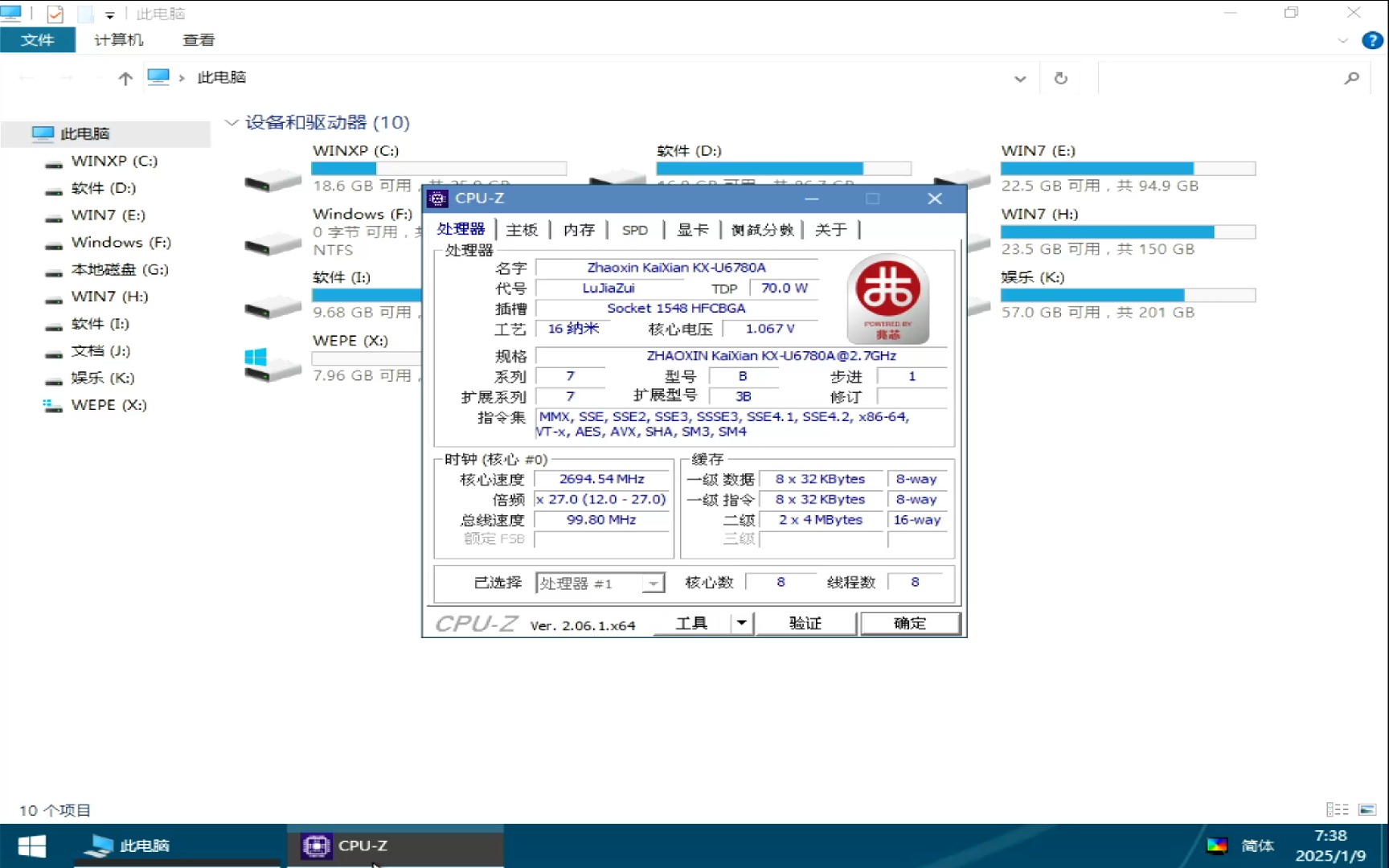Viewport: 1389px width, 868px height.
Task: Click the refresh icon in the address bar
Action: coord(1062,78)
